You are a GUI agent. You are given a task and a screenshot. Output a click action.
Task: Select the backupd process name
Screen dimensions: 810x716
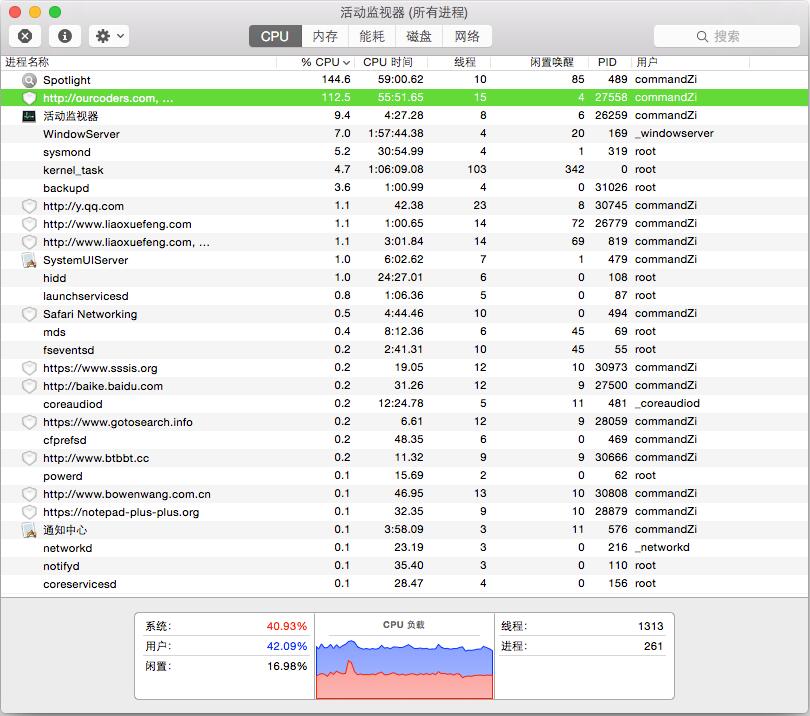click(66, 188)
